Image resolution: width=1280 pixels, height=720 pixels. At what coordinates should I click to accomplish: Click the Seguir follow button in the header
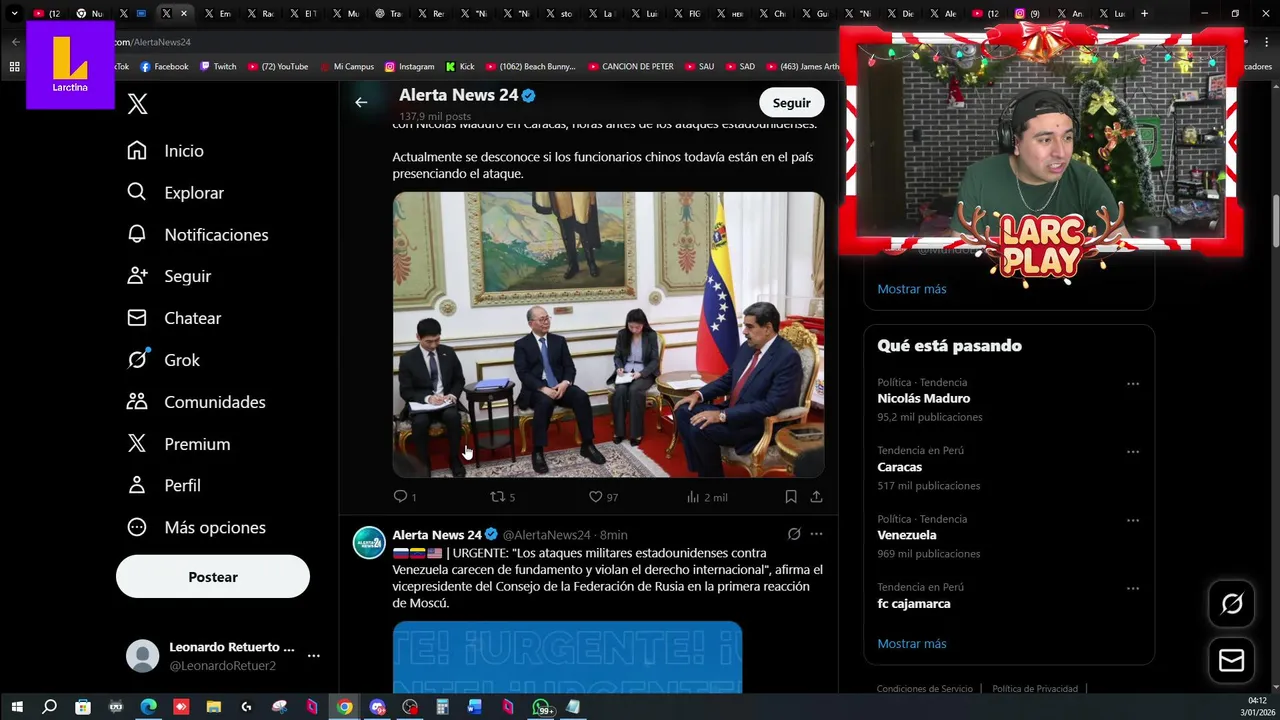(791, 102)
